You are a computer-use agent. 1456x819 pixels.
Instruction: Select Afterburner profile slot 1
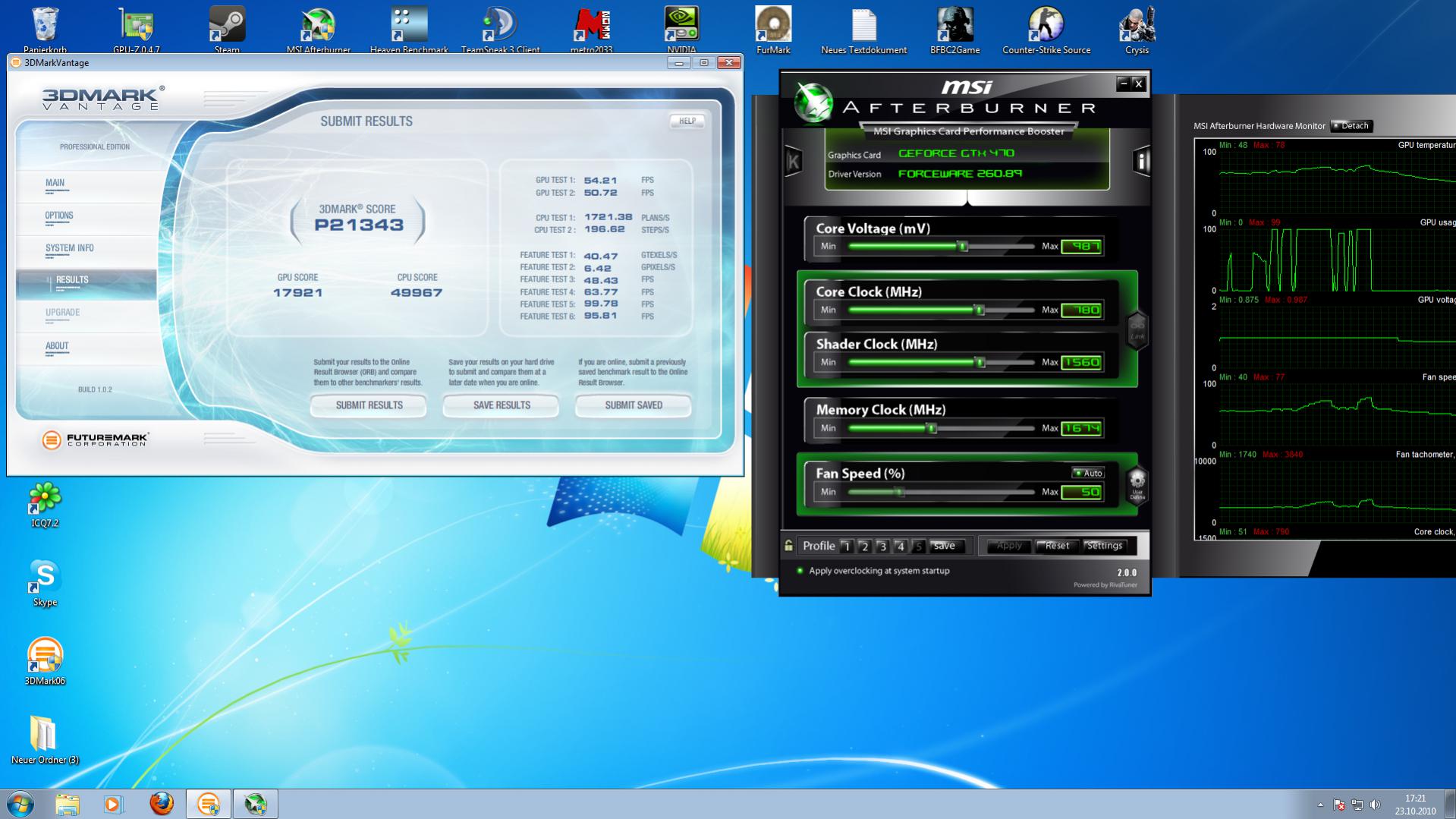[846, 546]
